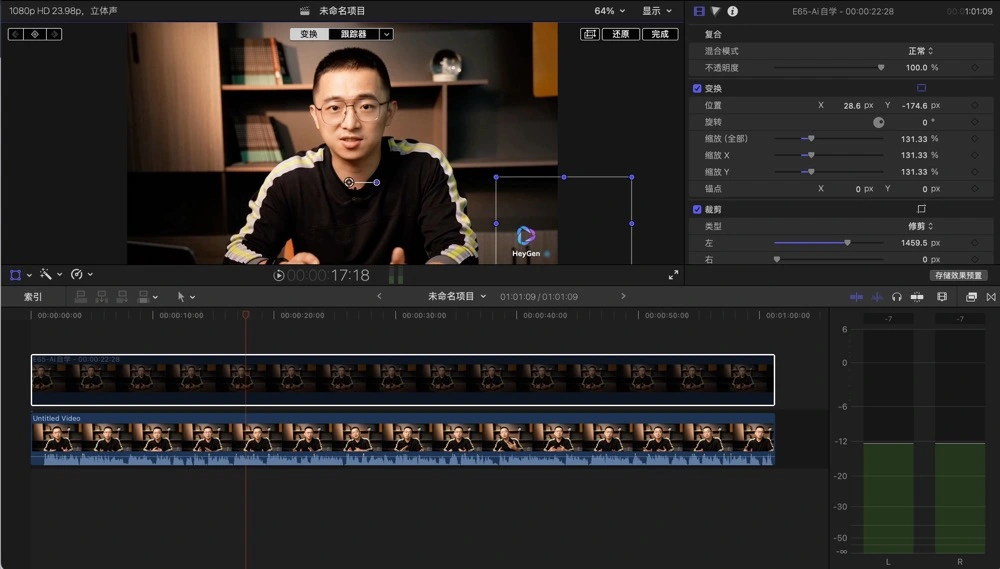Screen dimensions: 1000x569
Task: Open the video inspector tab icon
Action: click(699, 11)
